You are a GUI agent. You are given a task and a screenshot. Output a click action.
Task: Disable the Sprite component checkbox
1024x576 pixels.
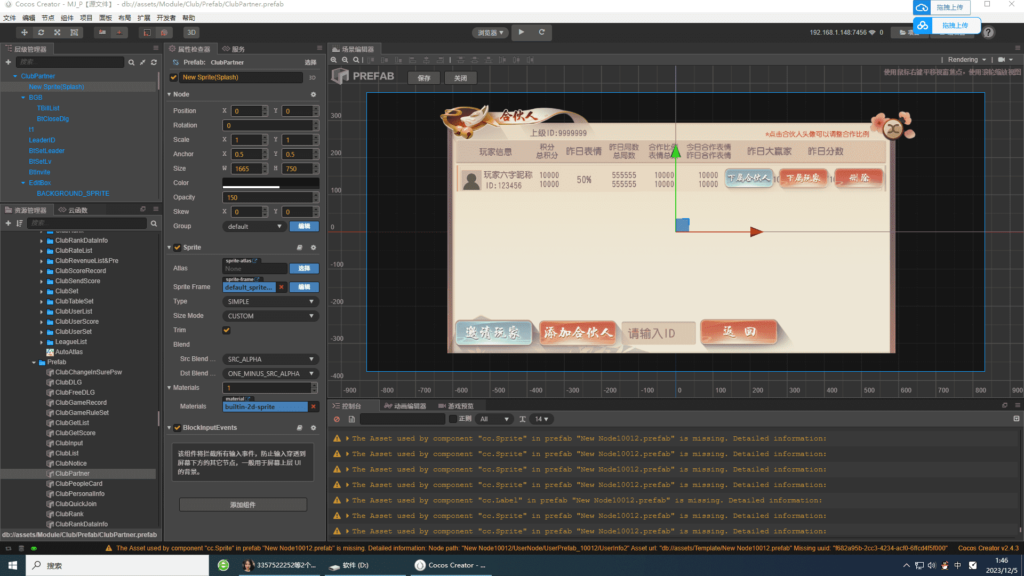(178, 247)
